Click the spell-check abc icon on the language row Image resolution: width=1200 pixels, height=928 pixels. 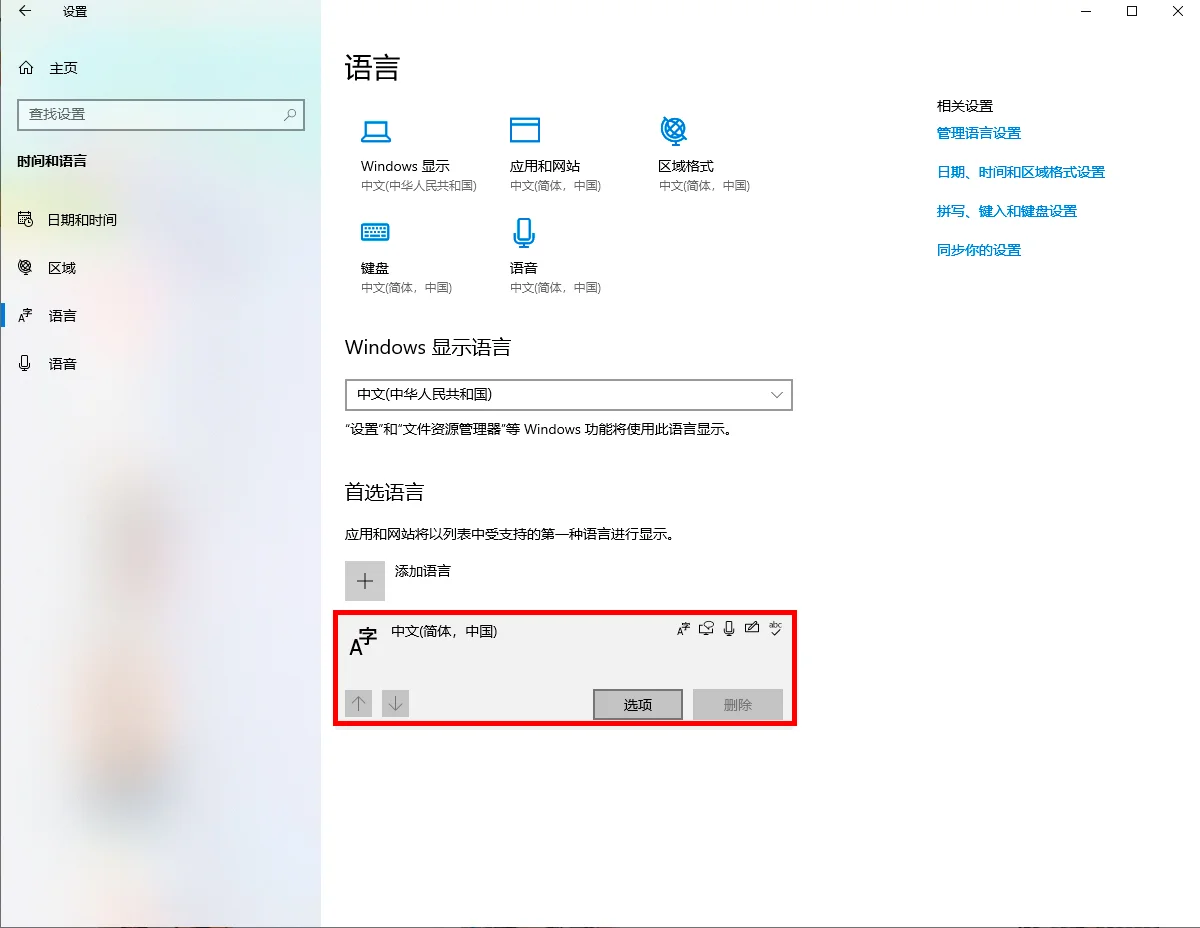click(x=775, y=628)
